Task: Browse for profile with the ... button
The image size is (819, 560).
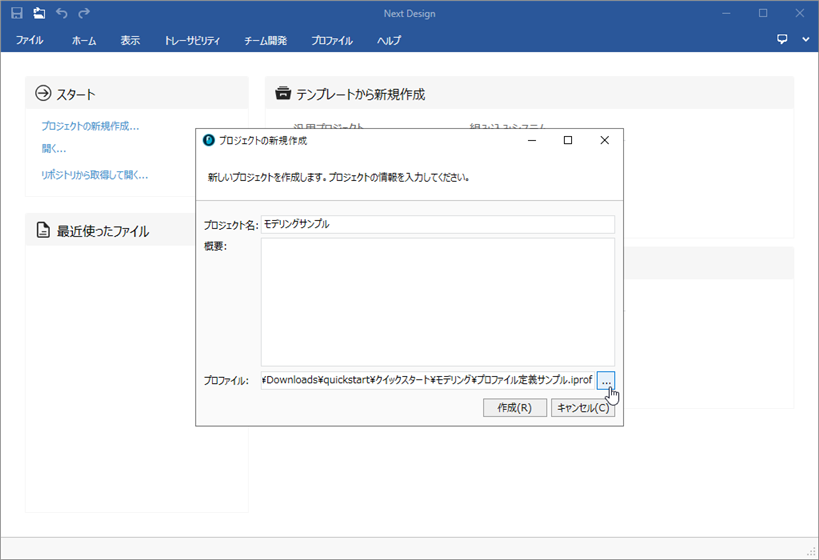Action: (606, 381)
